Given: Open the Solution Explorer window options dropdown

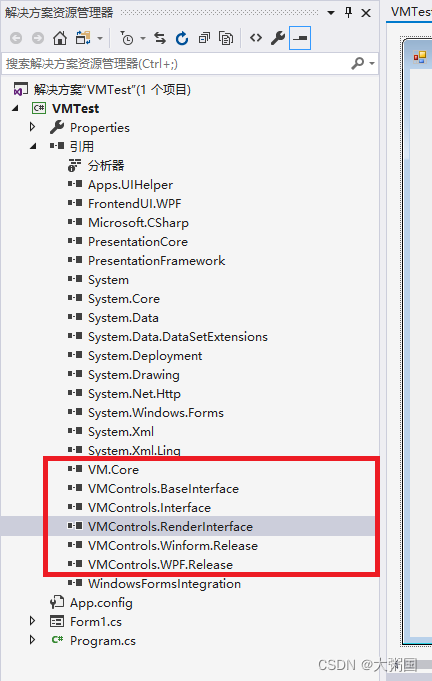Looking at the screenshot, I should 331,13.
